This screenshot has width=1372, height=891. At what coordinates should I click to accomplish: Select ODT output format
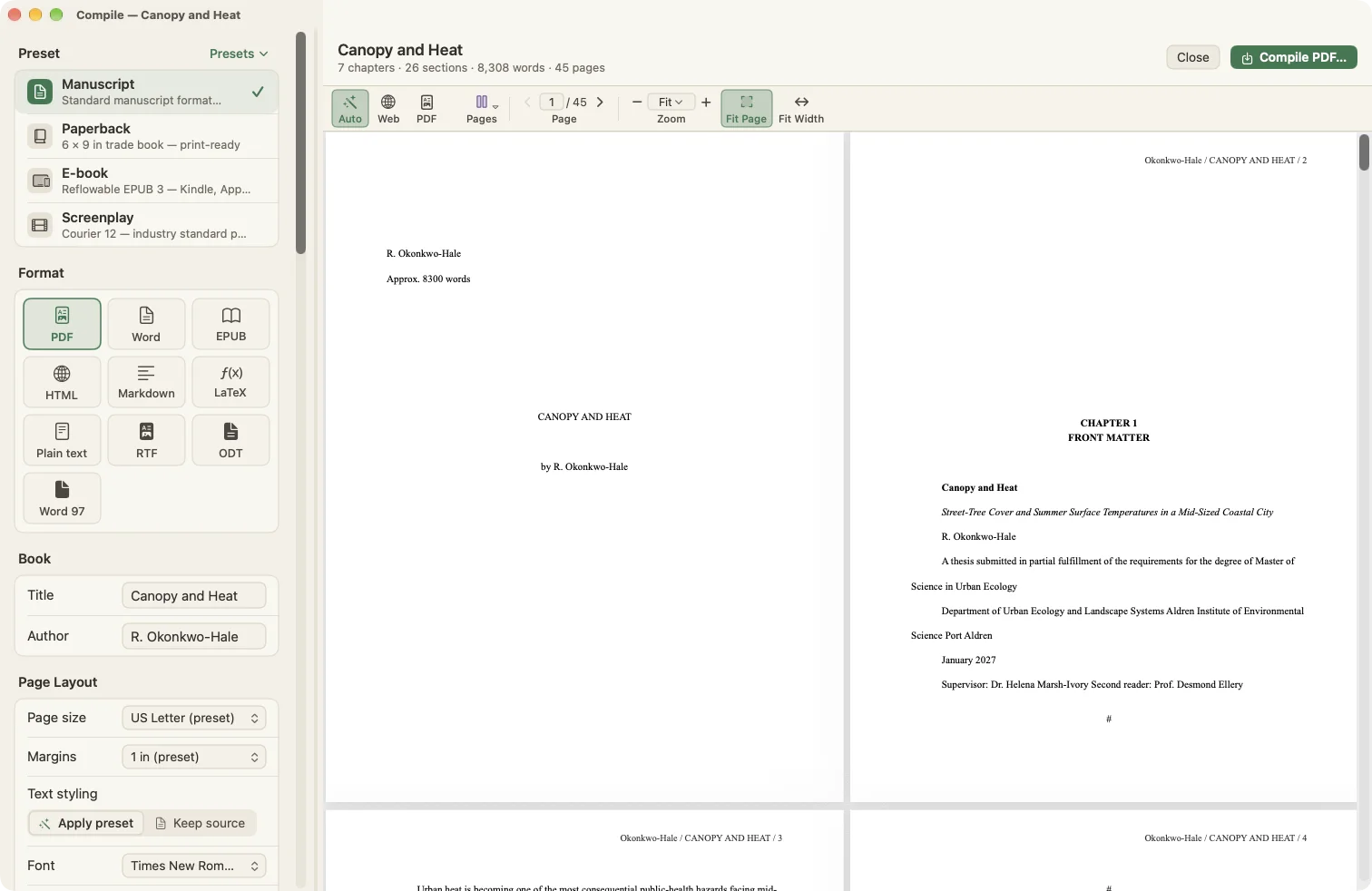pyautogui.click(x=230, y=440)
